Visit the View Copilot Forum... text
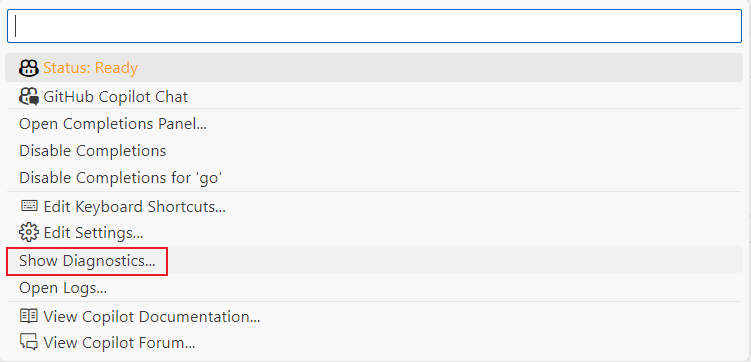This screenshot has width=751, height=362. tap(119, 343)
